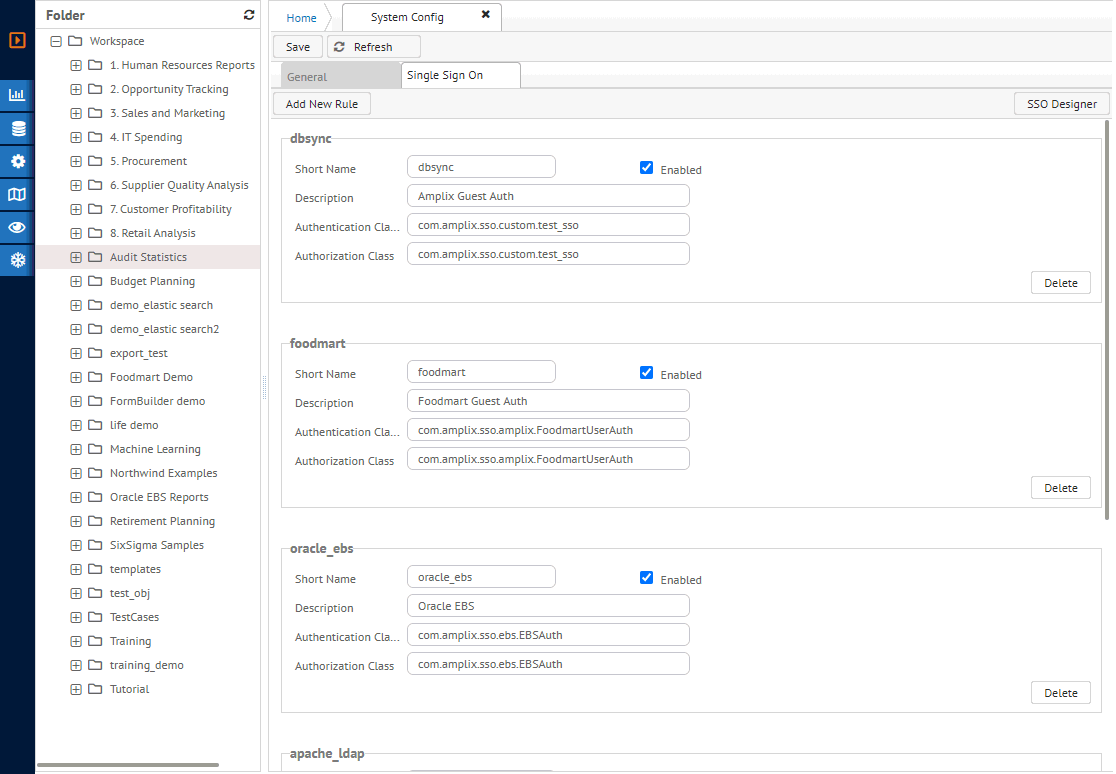1116x774 pixels.
Task: Click the SixSigma Samples folder icon
Action: 95,545
